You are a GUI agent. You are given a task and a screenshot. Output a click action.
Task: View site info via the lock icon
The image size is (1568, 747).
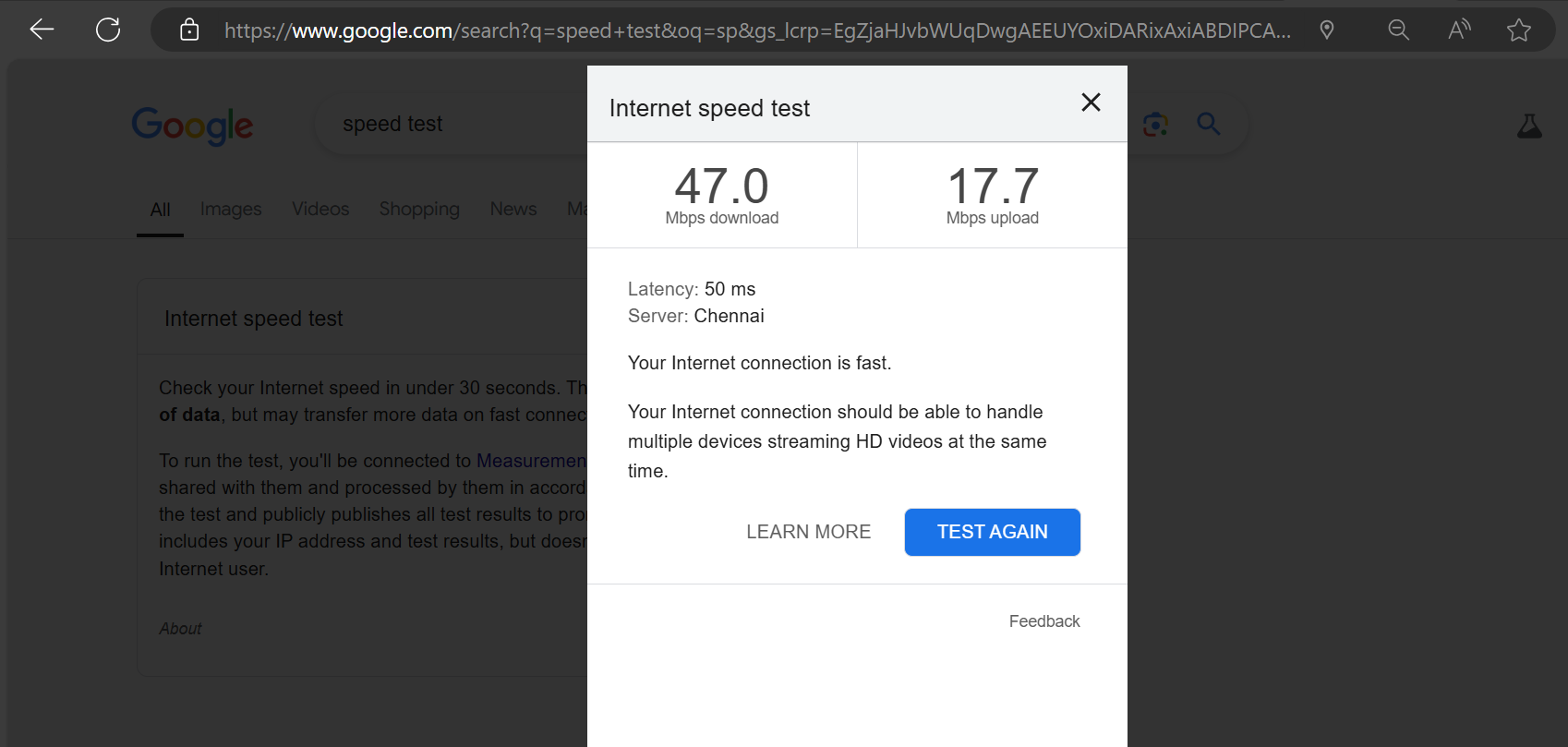point(189,30)
